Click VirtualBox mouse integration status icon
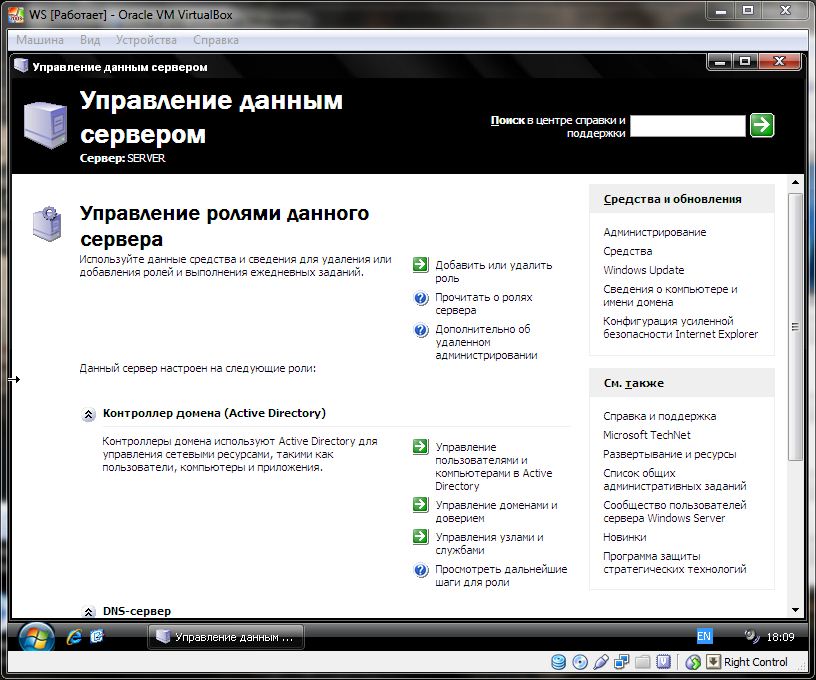Image resolution: width=816 pixels, height=680 pixels. click(693, 662)
